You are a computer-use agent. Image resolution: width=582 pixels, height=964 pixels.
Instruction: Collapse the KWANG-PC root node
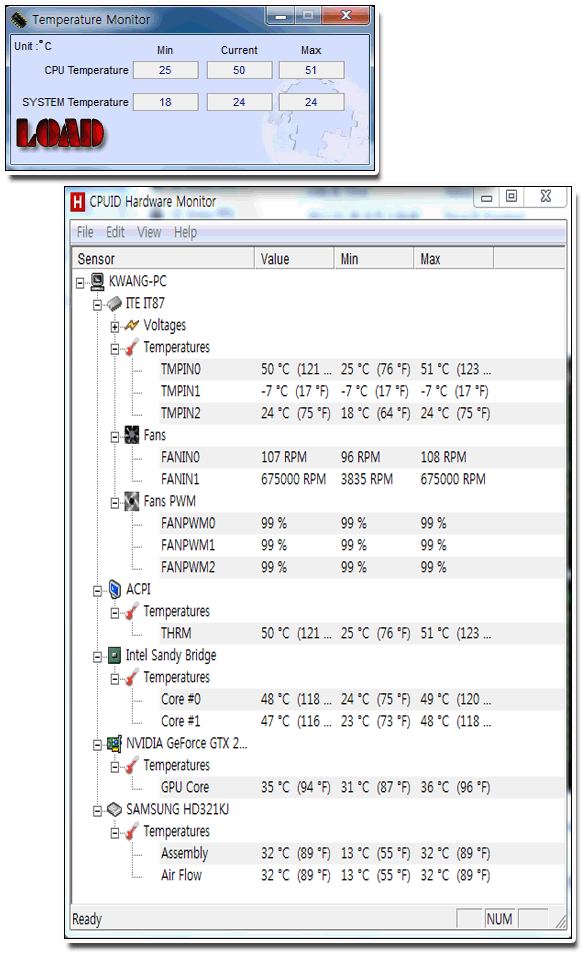80,283
